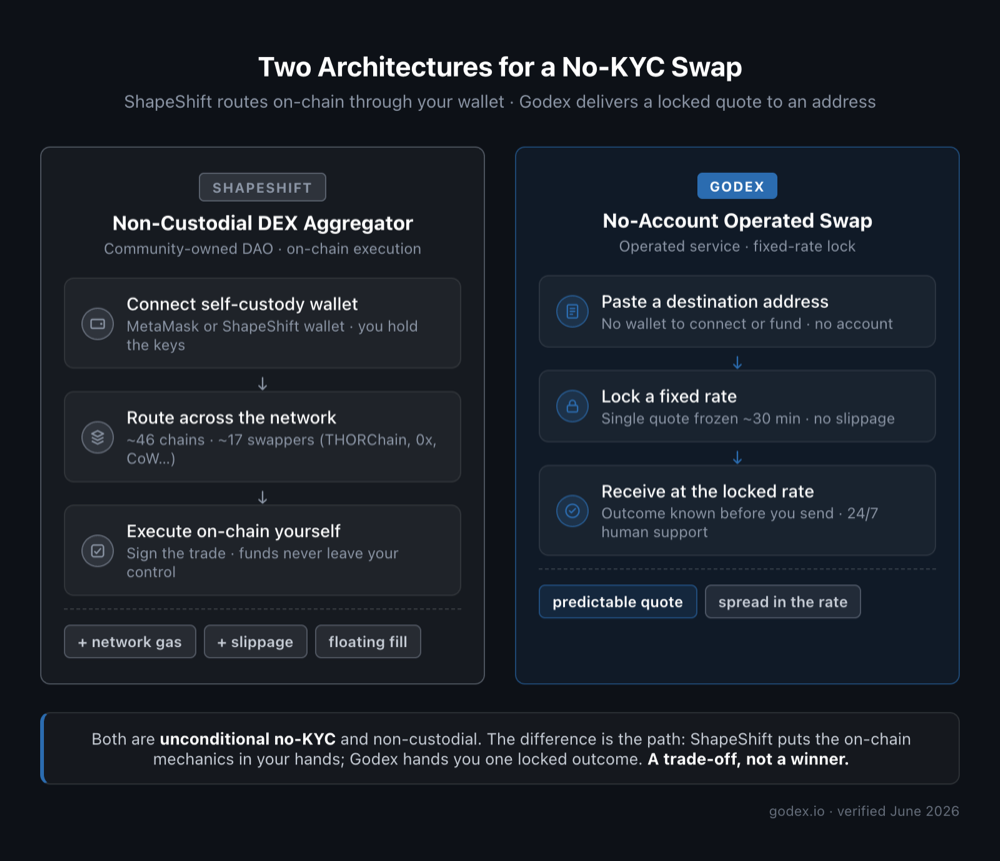Click 'A trade-off, not a winner.' text
The image size is (1000, 861).
pos(747,760)
